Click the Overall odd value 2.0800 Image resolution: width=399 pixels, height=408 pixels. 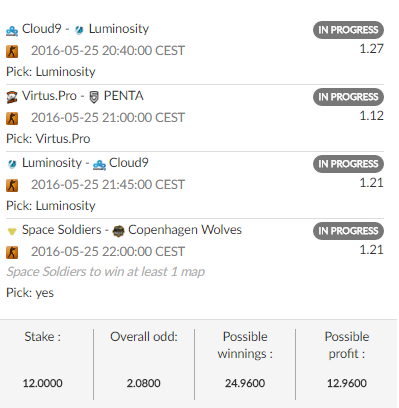coord(144,383)
